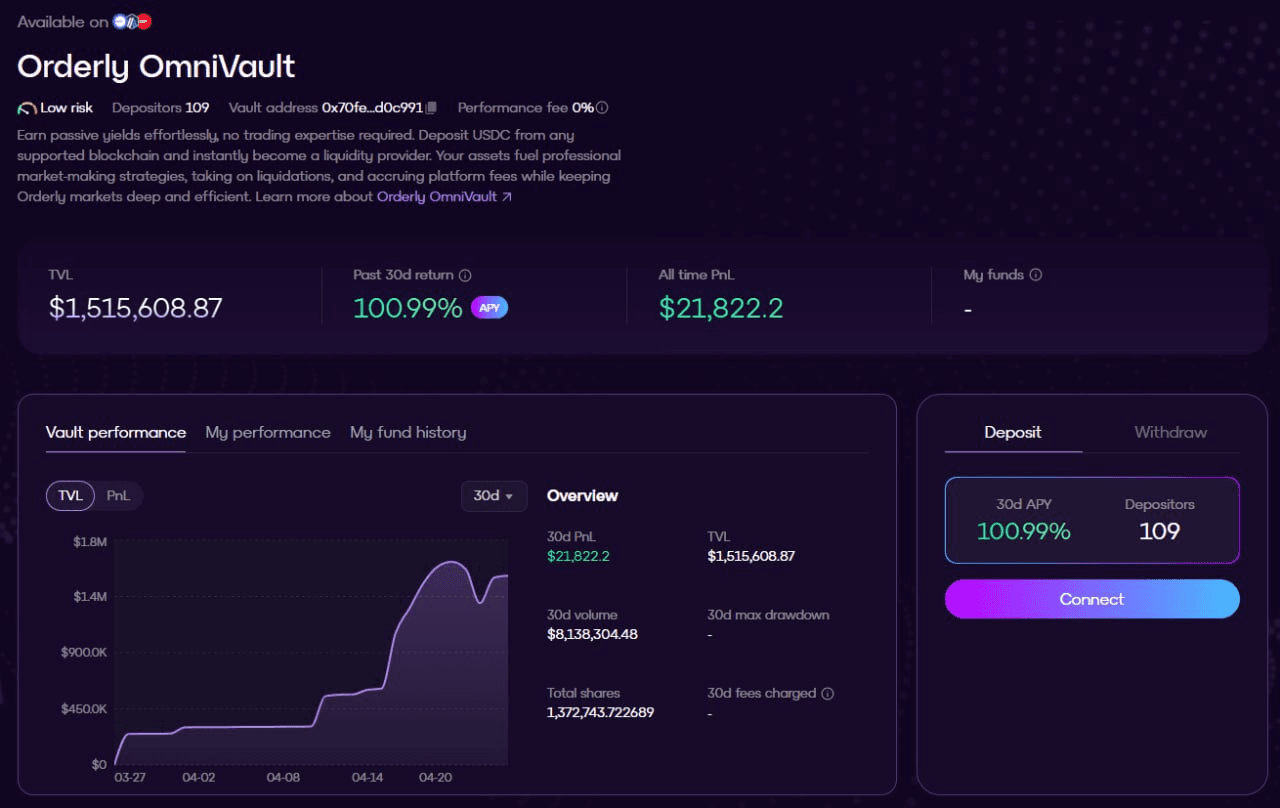
Task: Click Depositors count 109 in deposit card
Action: (x=1160, y=531)
